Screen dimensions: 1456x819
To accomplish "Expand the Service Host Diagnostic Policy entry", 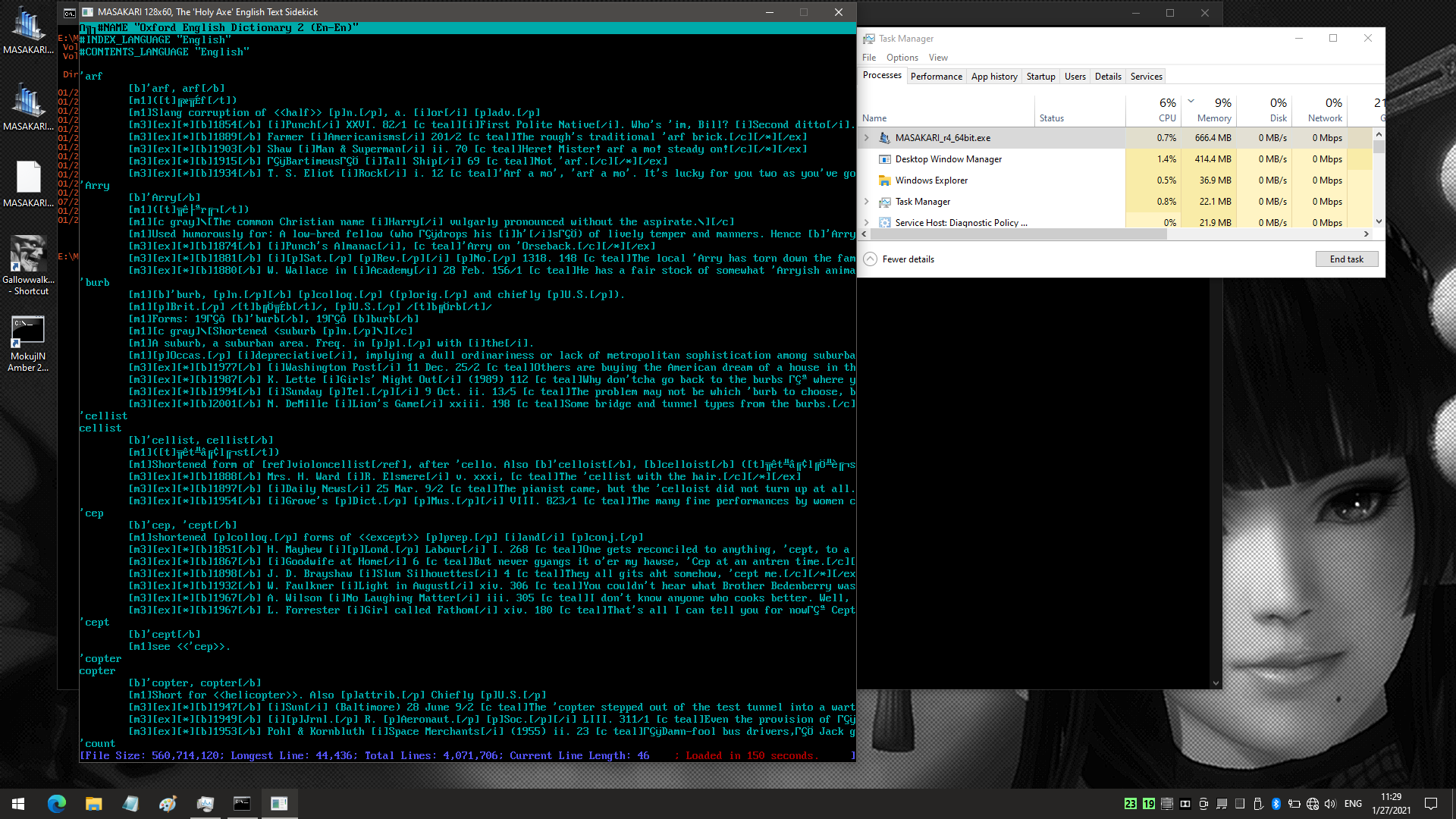I will tap(868, 222).
